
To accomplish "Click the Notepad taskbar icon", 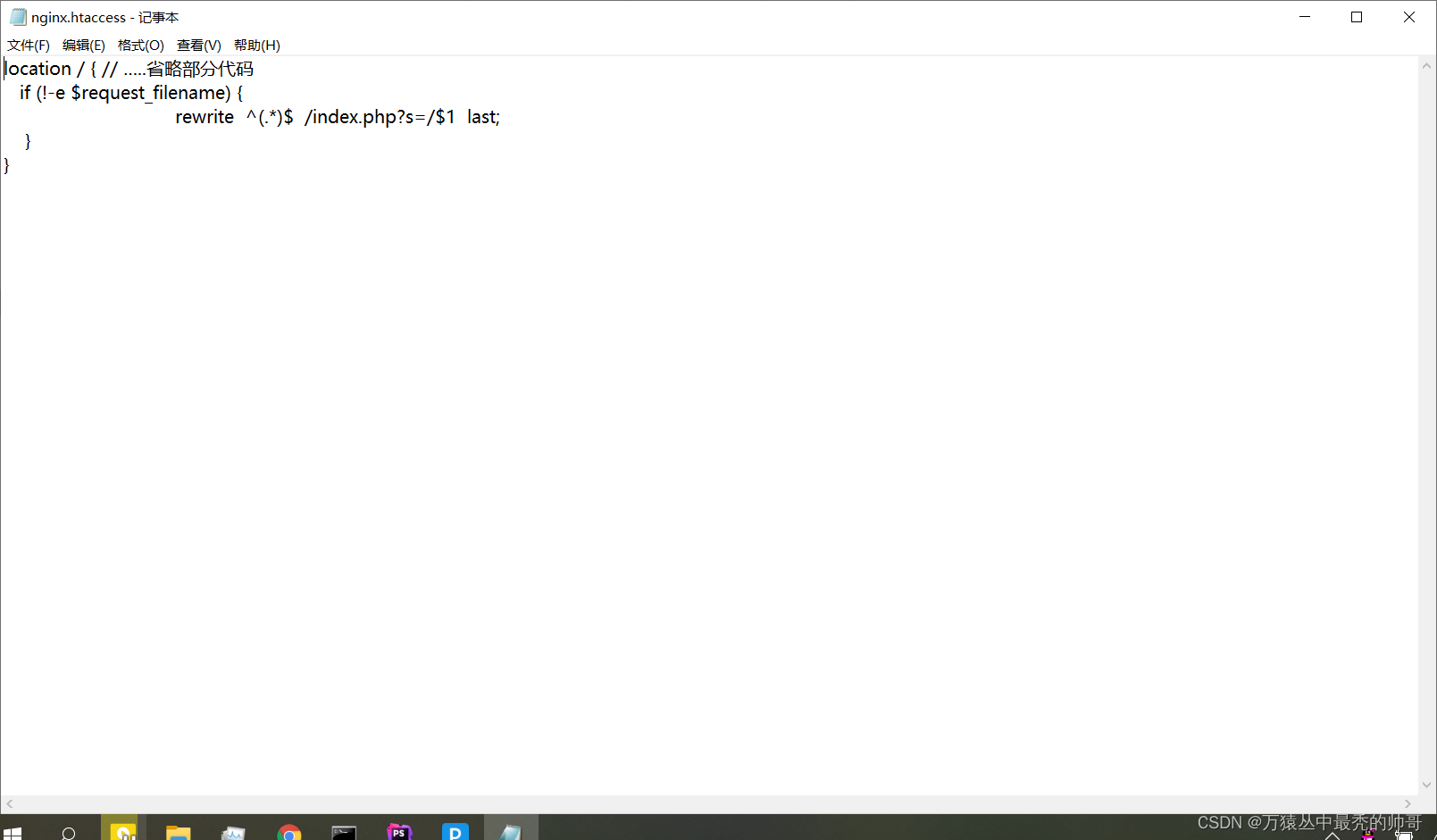I will tap(511, 830).
